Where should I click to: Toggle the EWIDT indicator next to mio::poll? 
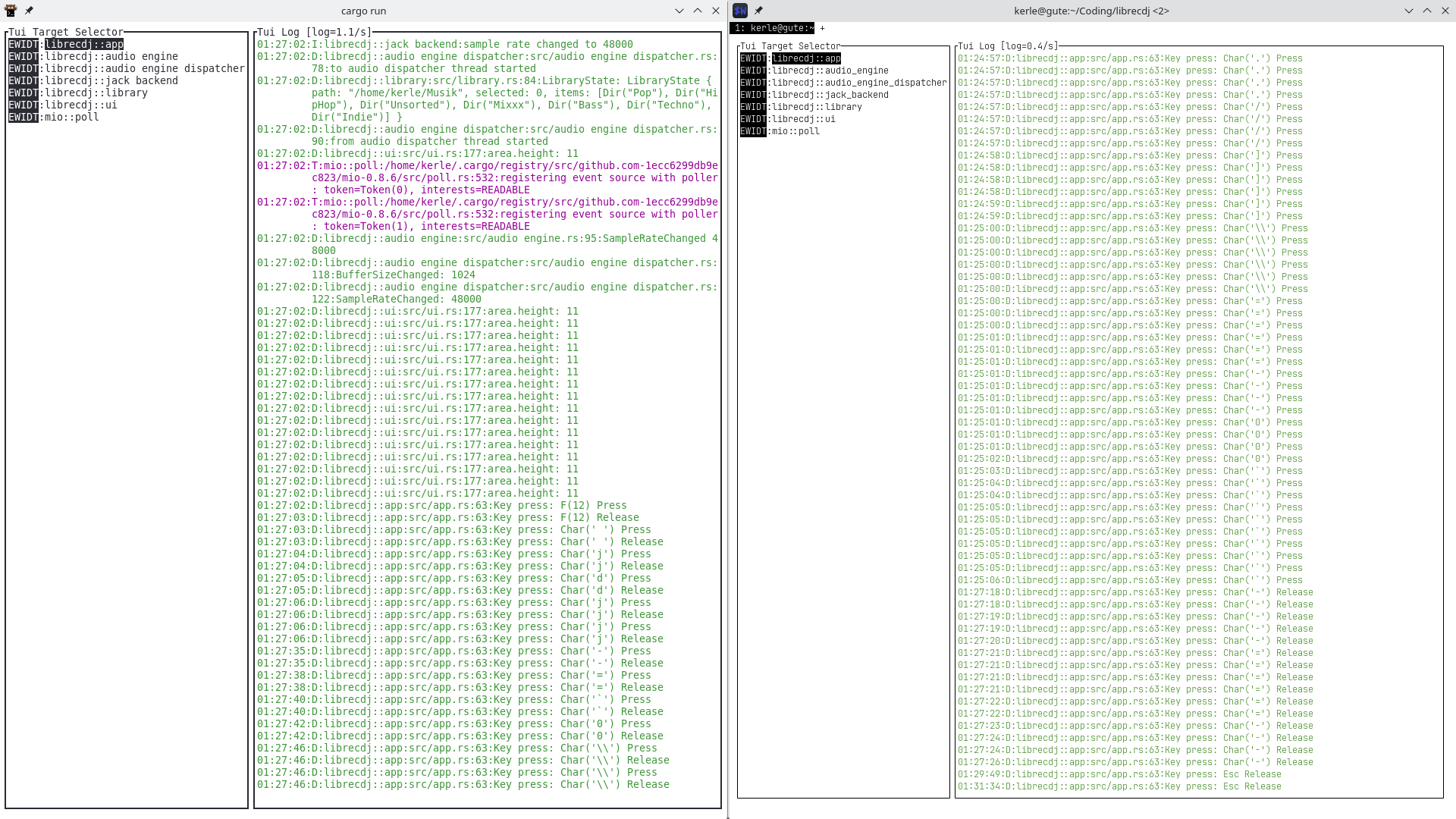coord(22,117)
